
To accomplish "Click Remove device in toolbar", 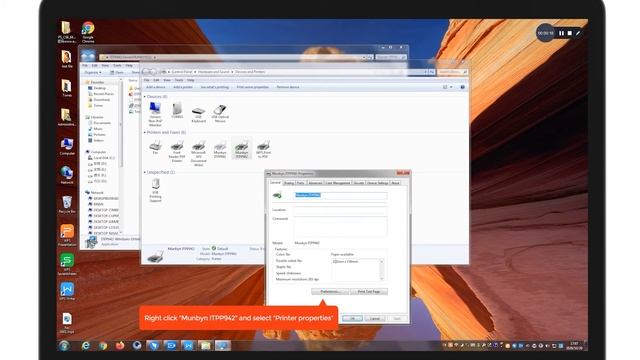I will (x=288, y=87).
